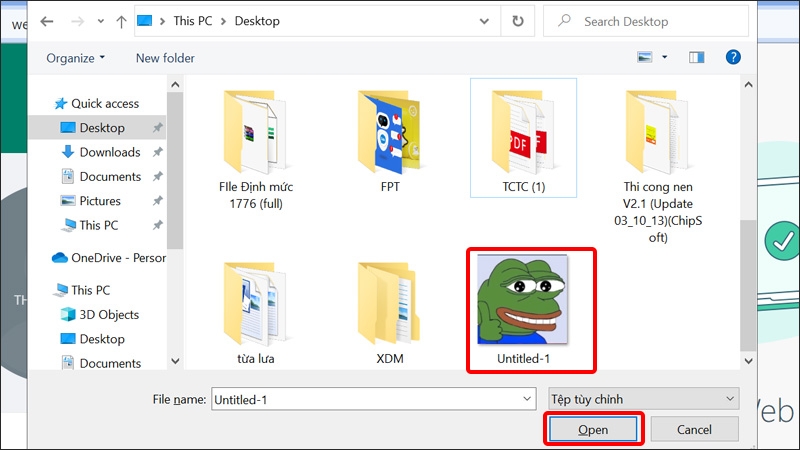The width and height of the screenshot is (800, 450).
Task: Click the OneDrive cloud icon
Action: pyautogui.click(x=60, y=258)
